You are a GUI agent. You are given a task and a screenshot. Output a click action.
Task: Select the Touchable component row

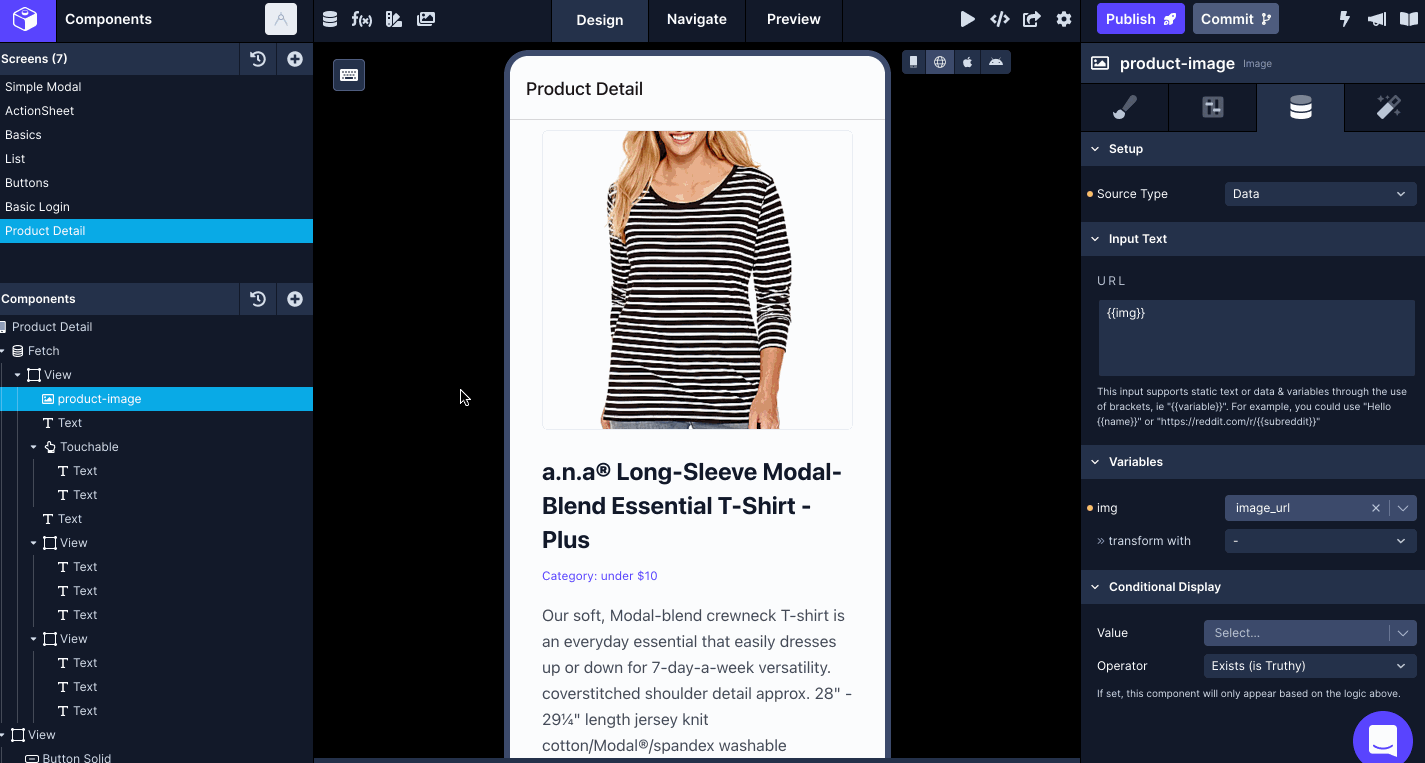156,447
